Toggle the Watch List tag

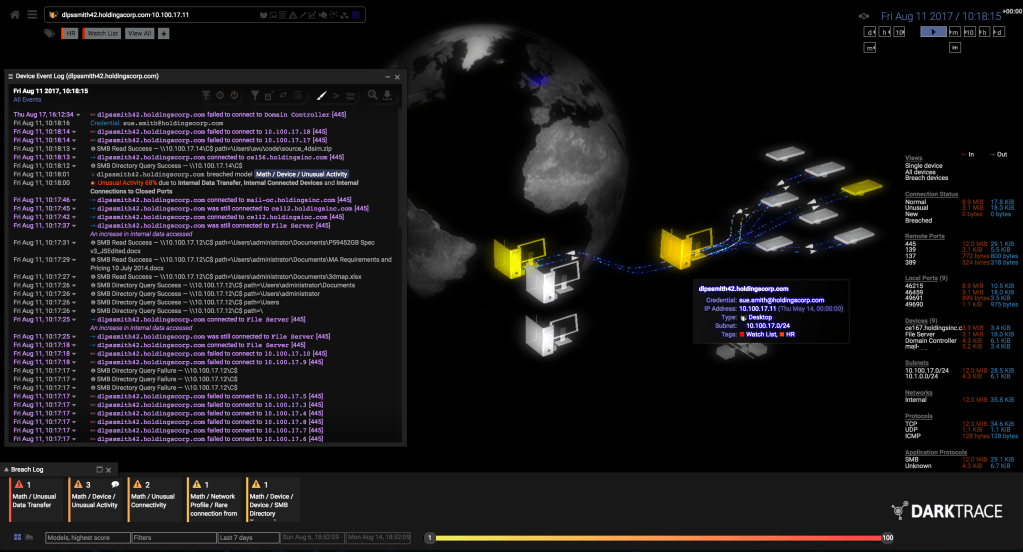(x=102, y=33)
